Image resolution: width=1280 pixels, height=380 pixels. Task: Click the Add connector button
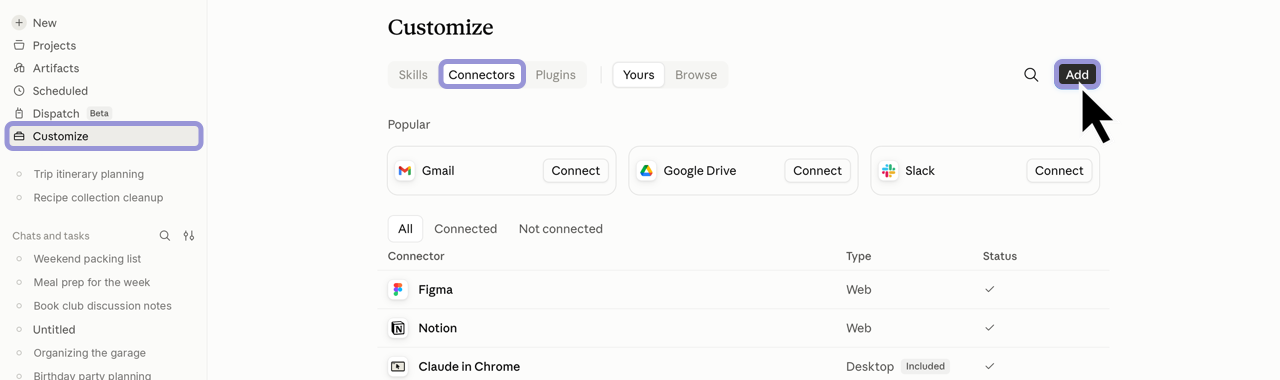(x=1077, y=75)
